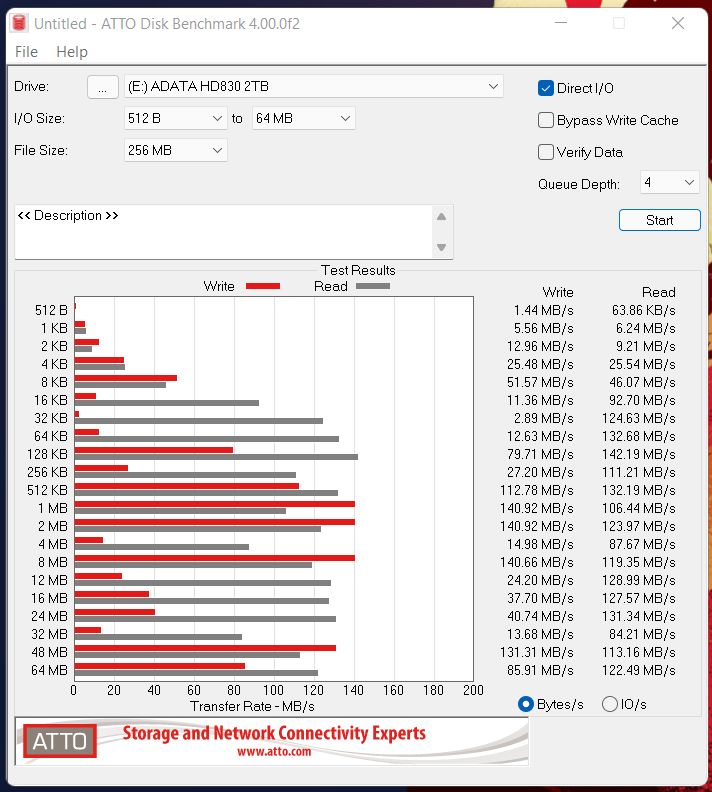
Task: Click the 32 KB write value 2.89 MB/s
Action: pos(543,418)
